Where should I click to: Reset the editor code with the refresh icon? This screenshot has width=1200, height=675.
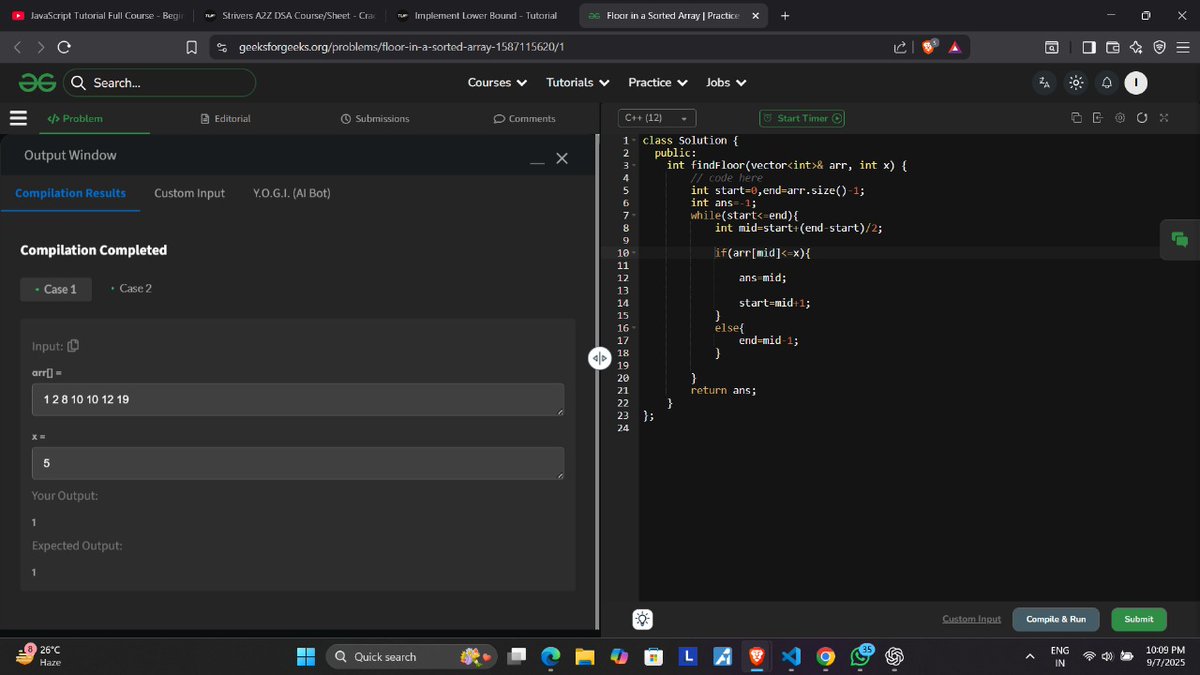click(x=1142, y=117)
